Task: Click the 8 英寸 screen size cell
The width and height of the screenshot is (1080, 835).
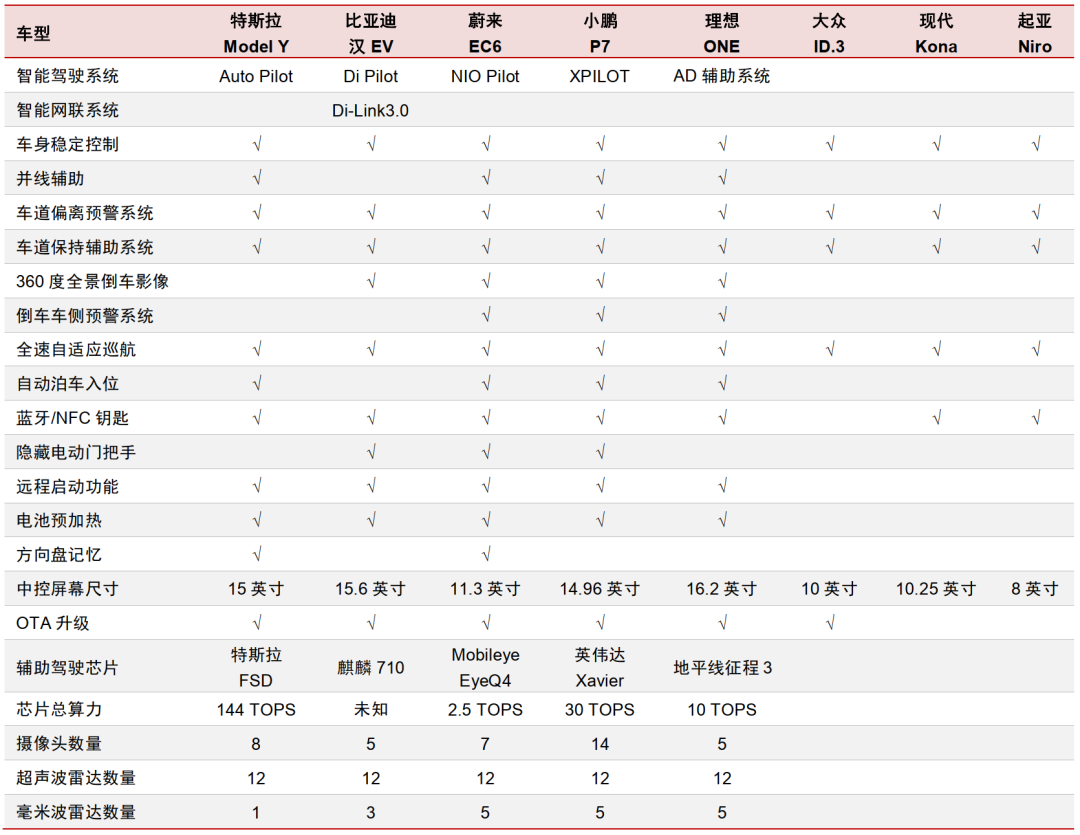Action: click(1035, 589)
